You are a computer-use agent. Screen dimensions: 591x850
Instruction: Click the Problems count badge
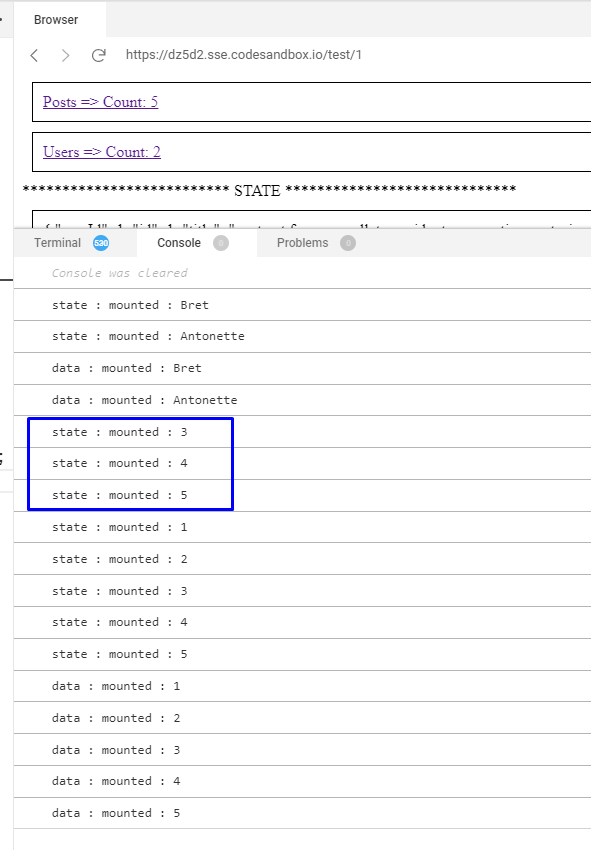(x=348, y=243)
